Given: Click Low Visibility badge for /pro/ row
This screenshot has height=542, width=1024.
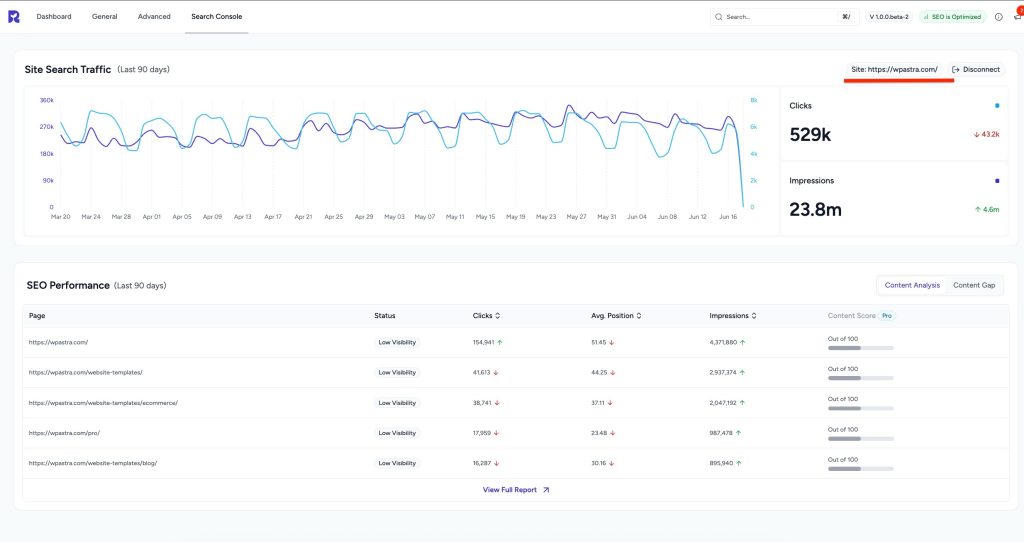Looking at the screenshot, I should (397, 433).
